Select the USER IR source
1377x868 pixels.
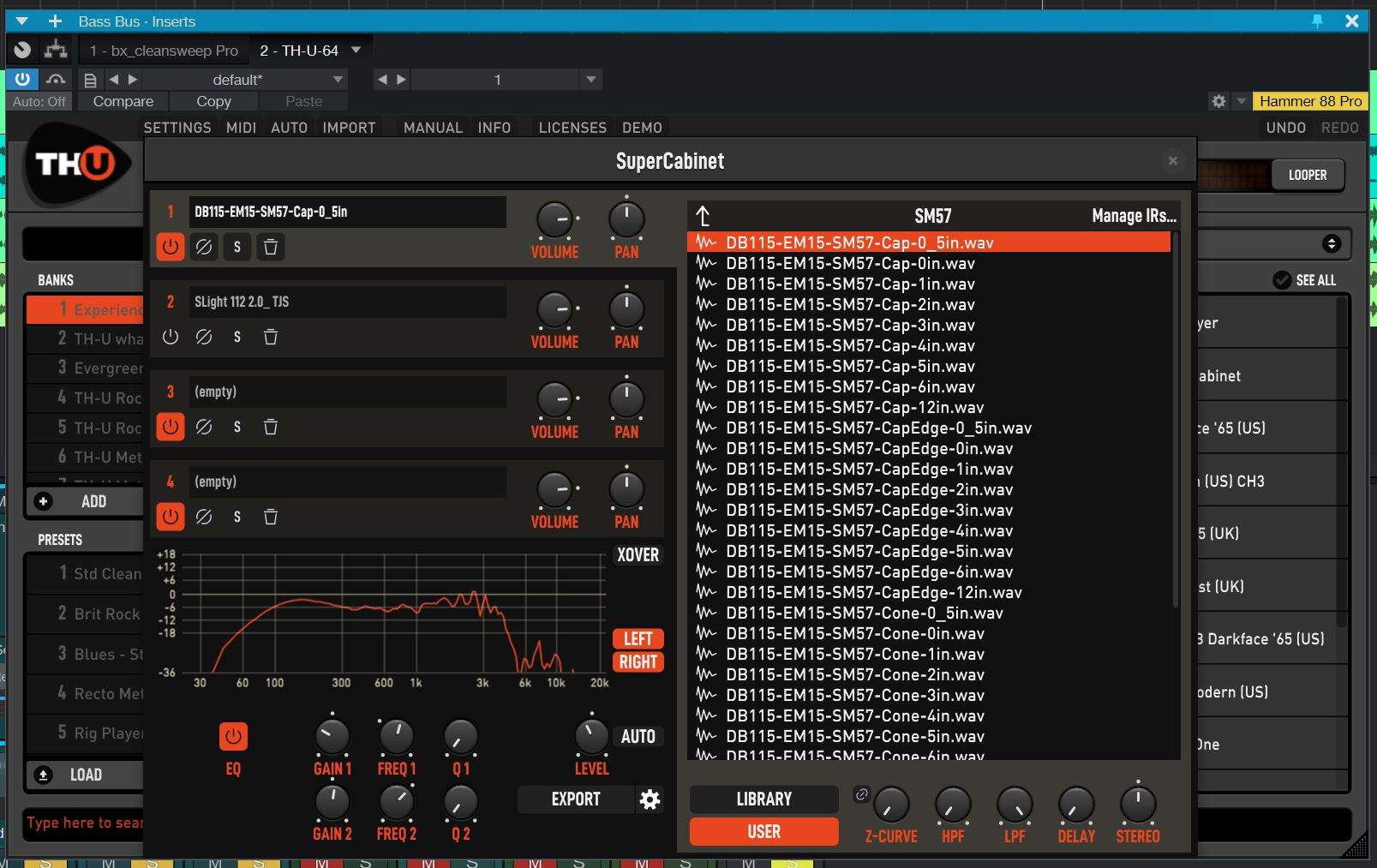tap(763, 831)
